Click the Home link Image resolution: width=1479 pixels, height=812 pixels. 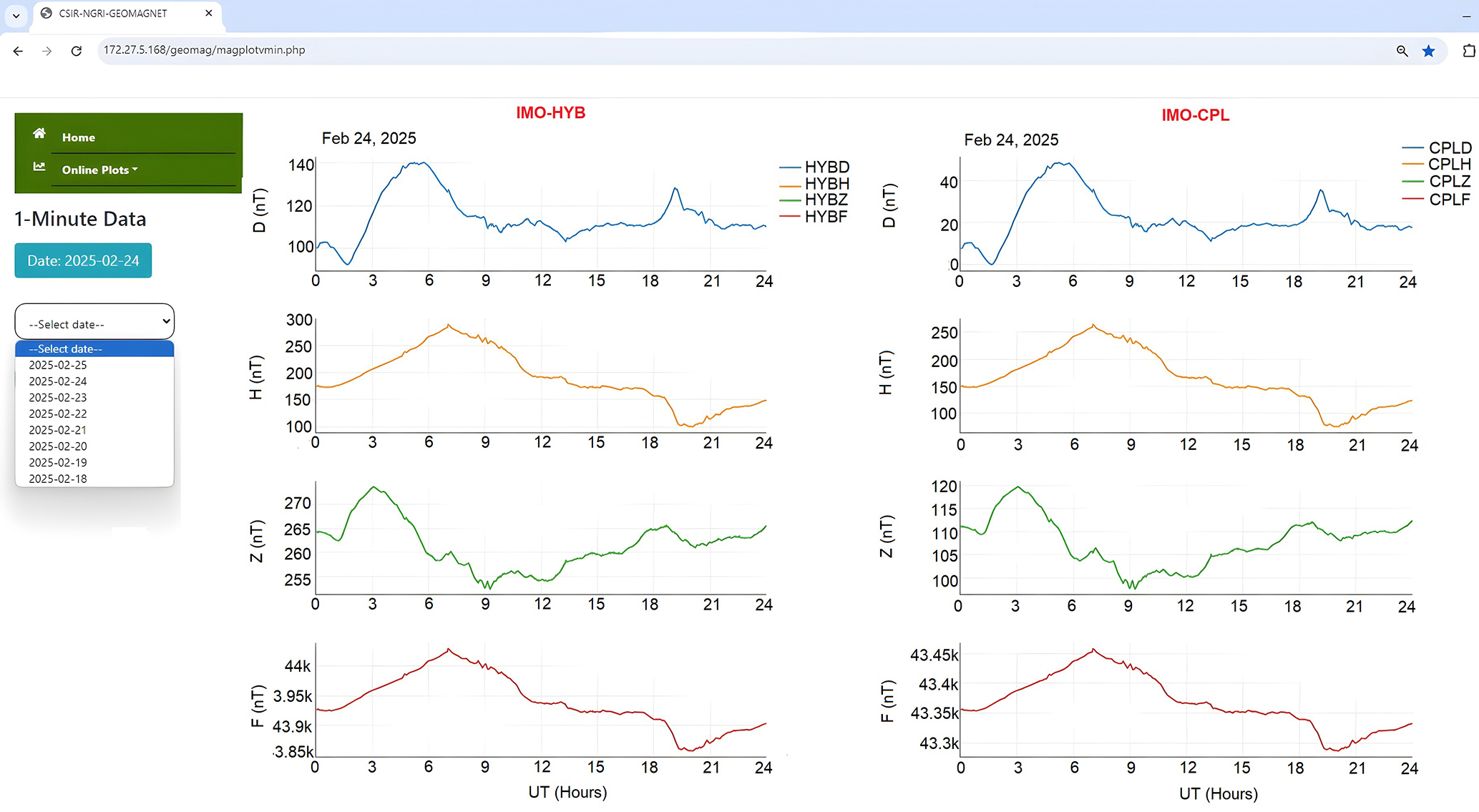click(78, 137)
